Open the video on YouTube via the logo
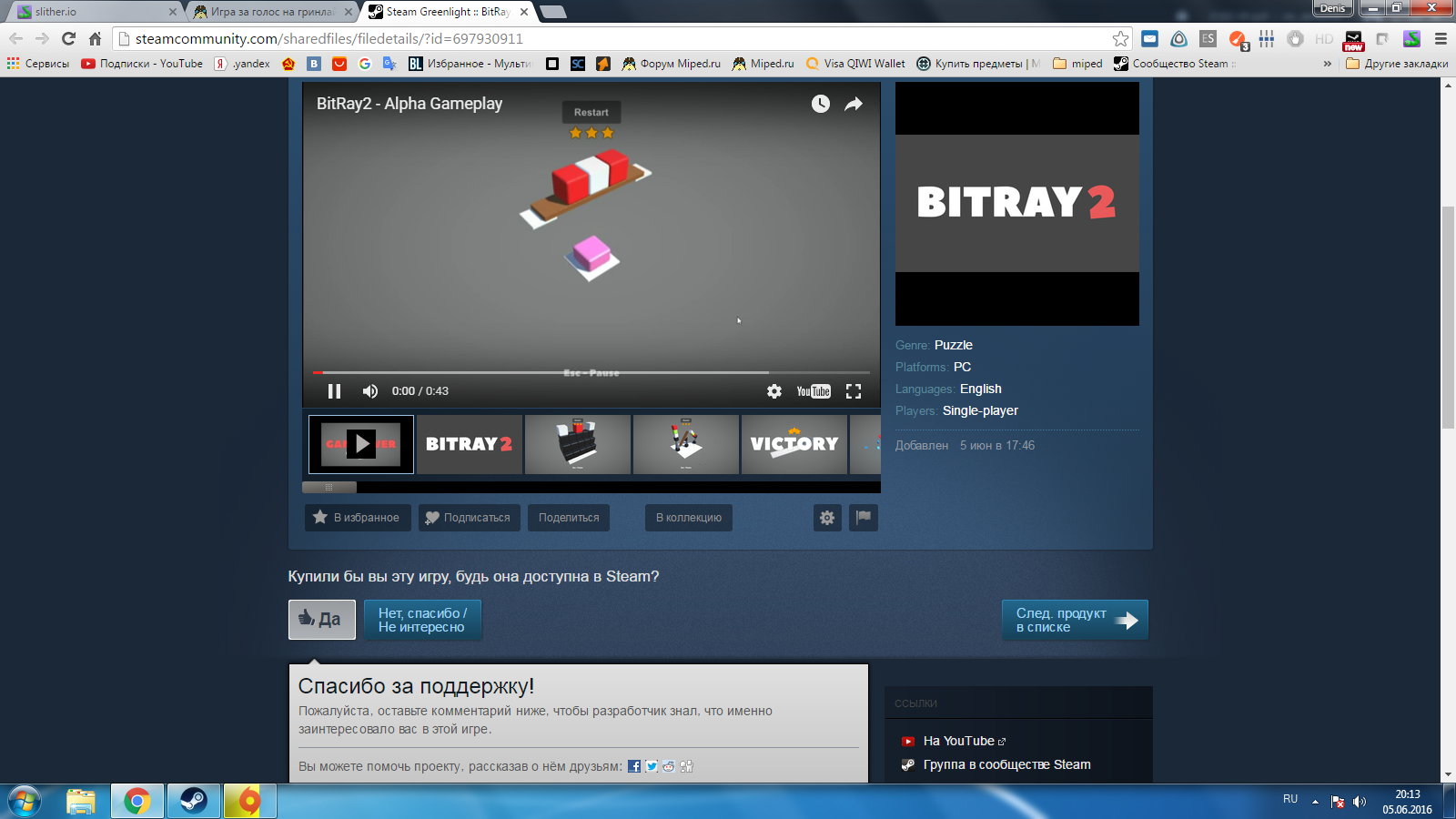Screen dimensions: 1456x819 [x=814, y=391]
